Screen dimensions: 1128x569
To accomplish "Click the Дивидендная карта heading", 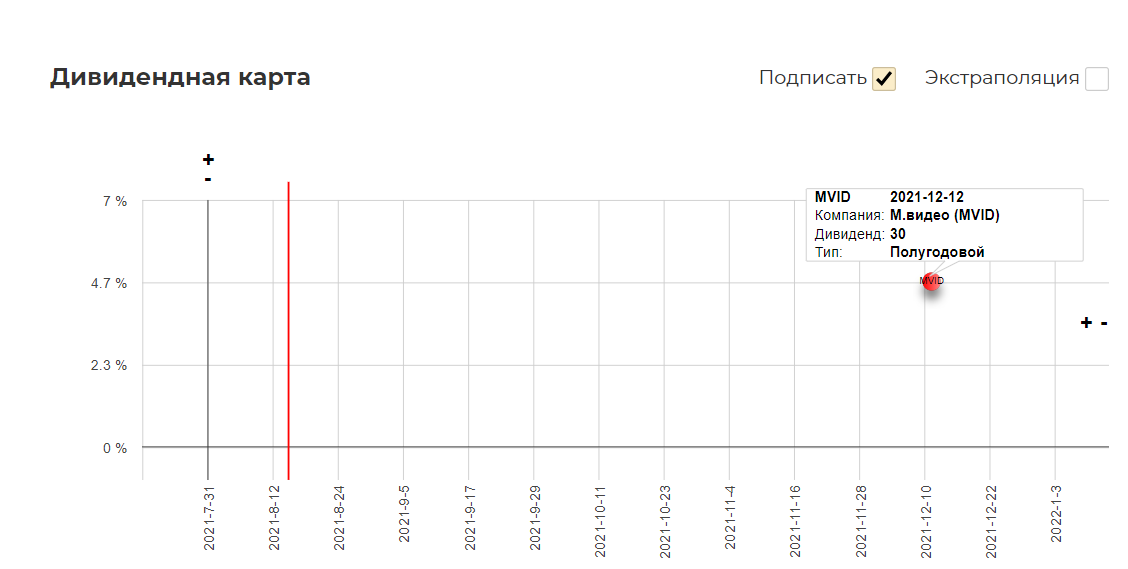I will click(x=180, y=77).
